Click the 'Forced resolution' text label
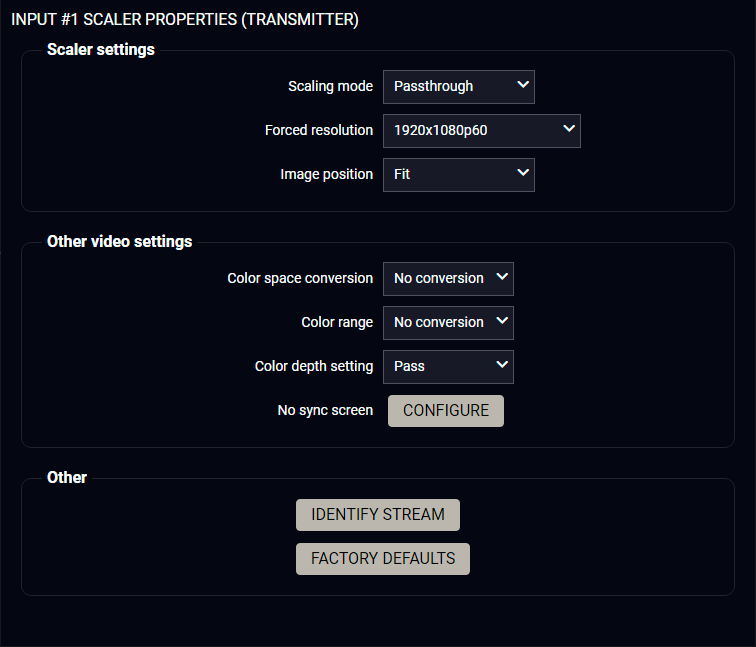This screenshot has width=756, height=647. click(x=319, y=130)
